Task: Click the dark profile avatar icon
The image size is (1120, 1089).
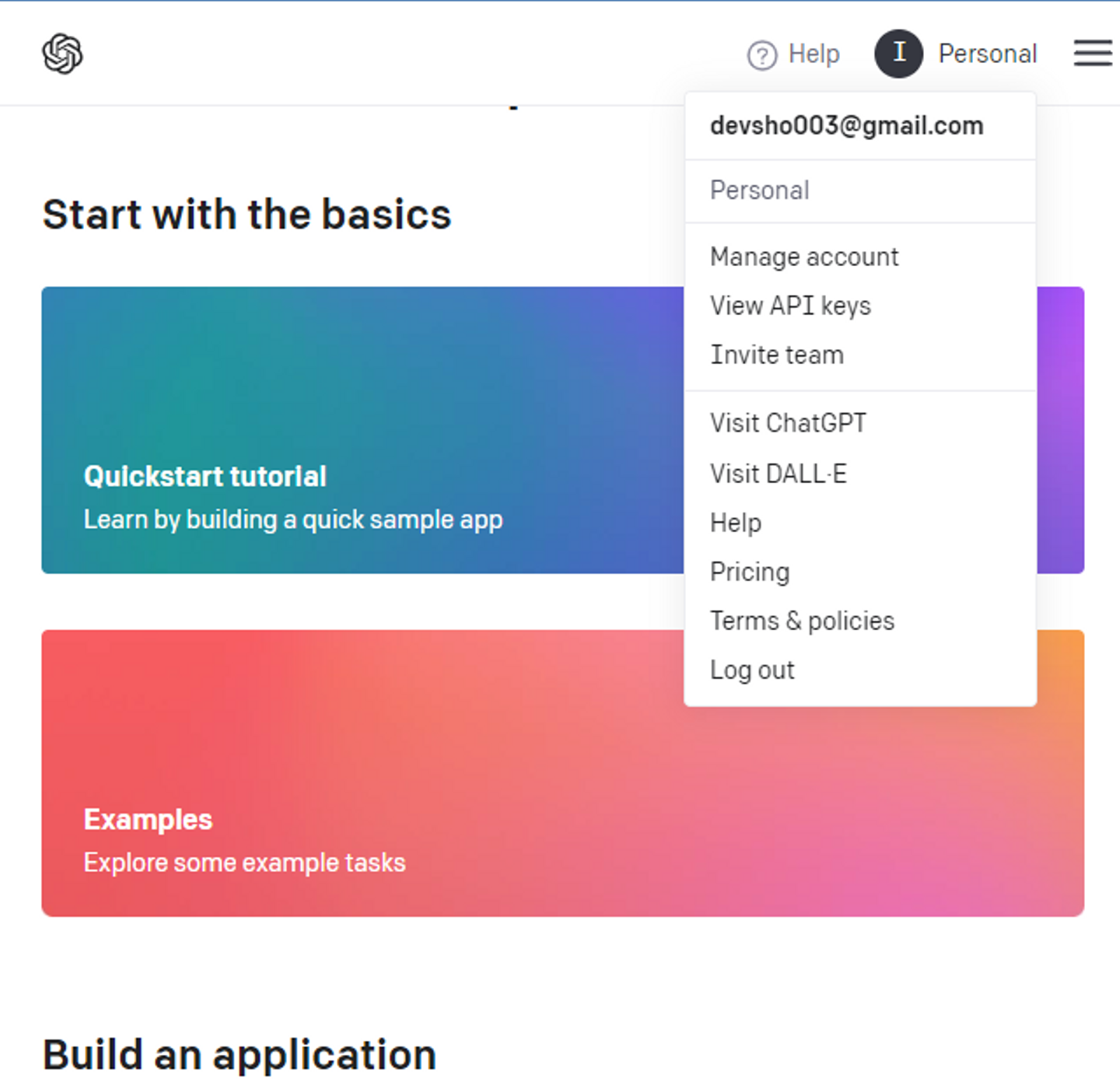Action: pyautogui.click(x=898, y=54)
